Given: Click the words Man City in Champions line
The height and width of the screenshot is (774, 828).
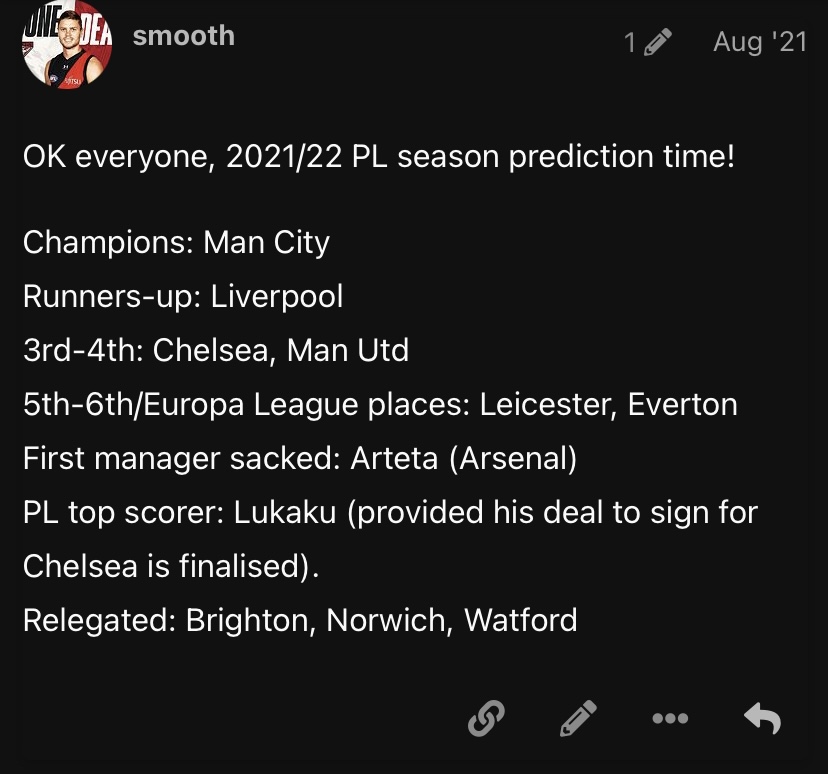Looking at the screenshot, I should [266, 242].
